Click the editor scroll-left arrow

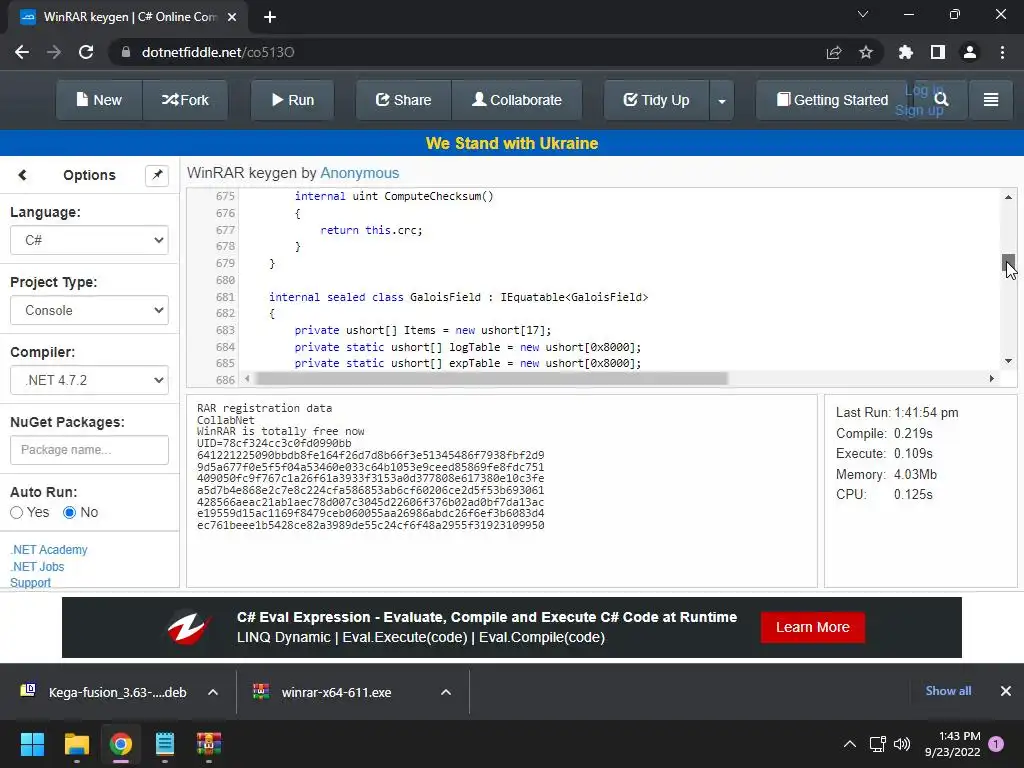point(247,378)
